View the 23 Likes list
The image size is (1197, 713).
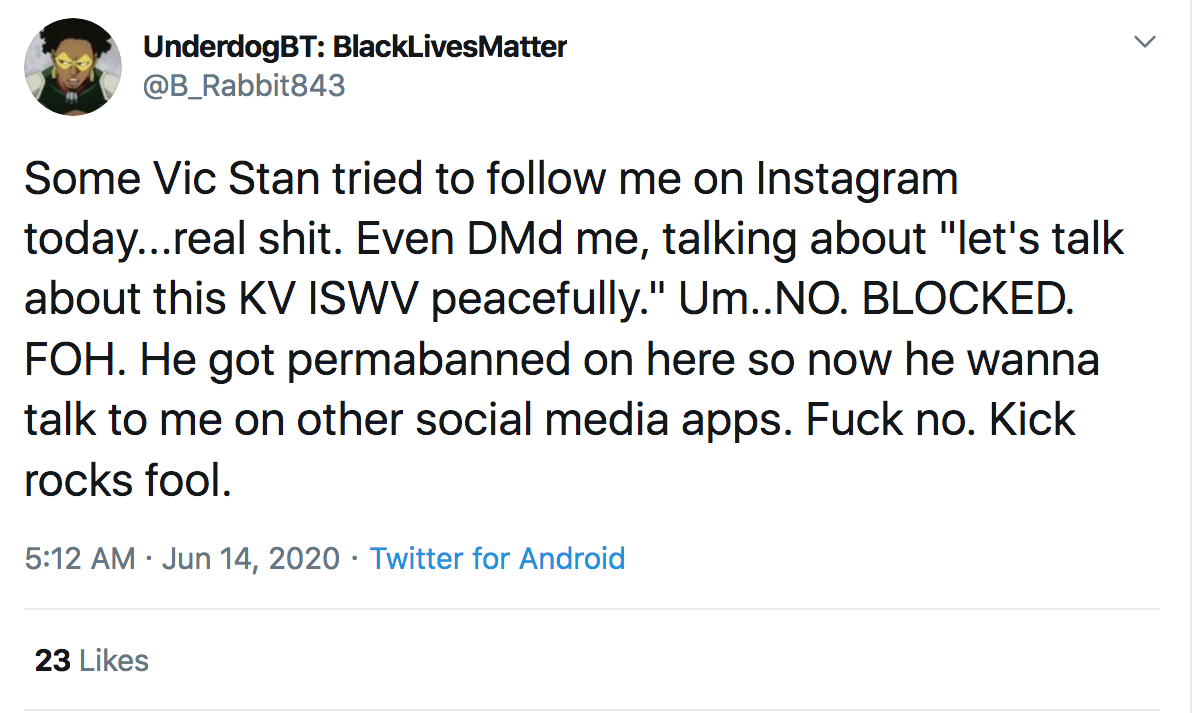(92, 661)
